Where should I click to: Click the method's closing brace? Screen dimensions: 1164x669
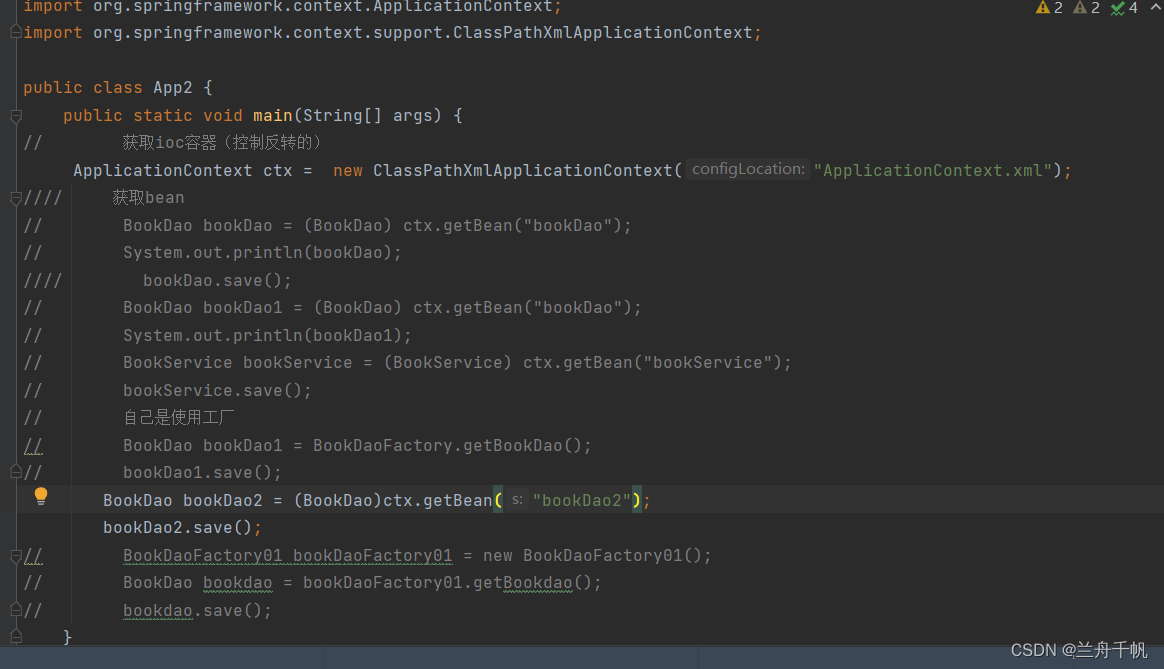point(68,637)
